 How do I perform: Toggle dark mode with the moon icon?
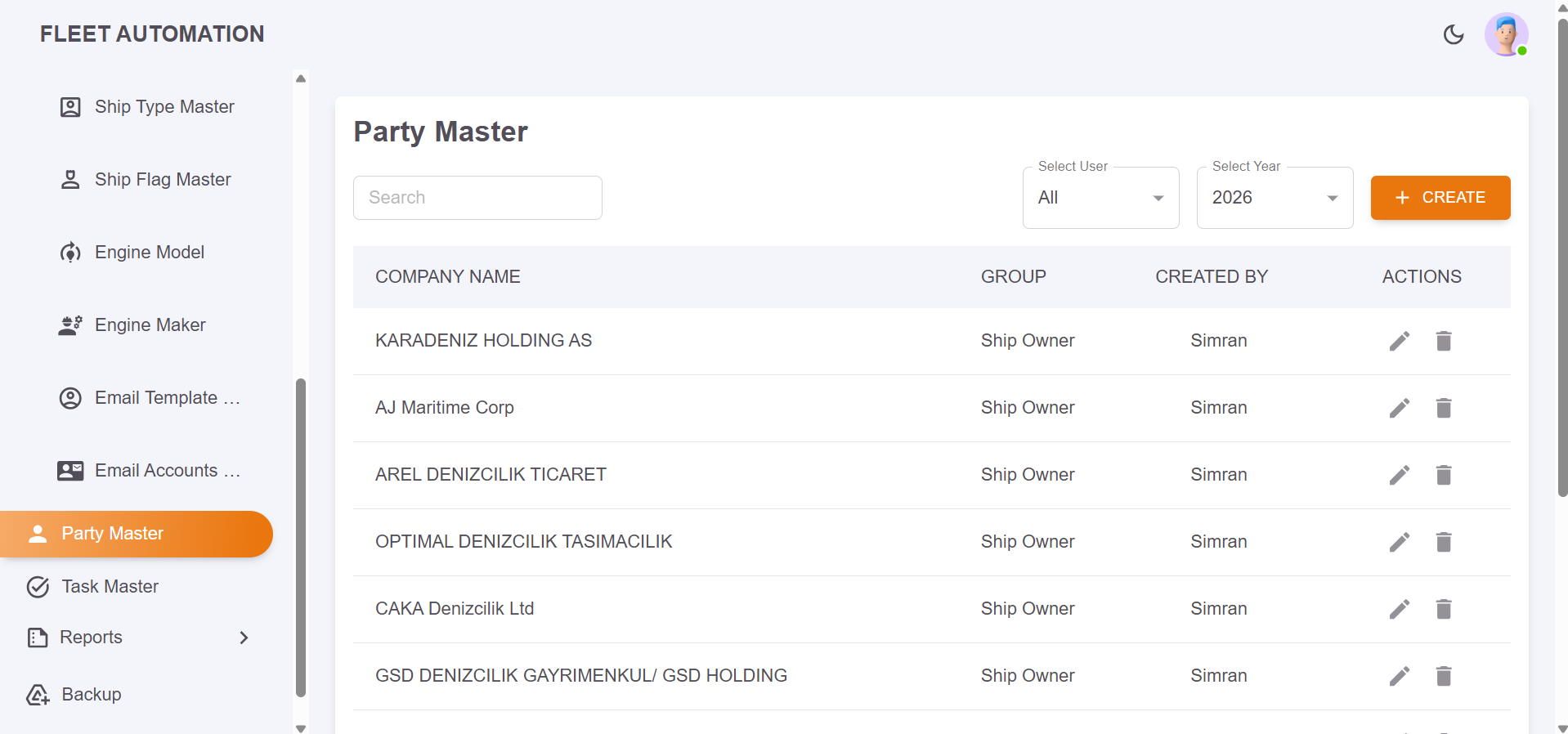(1453, 34)
